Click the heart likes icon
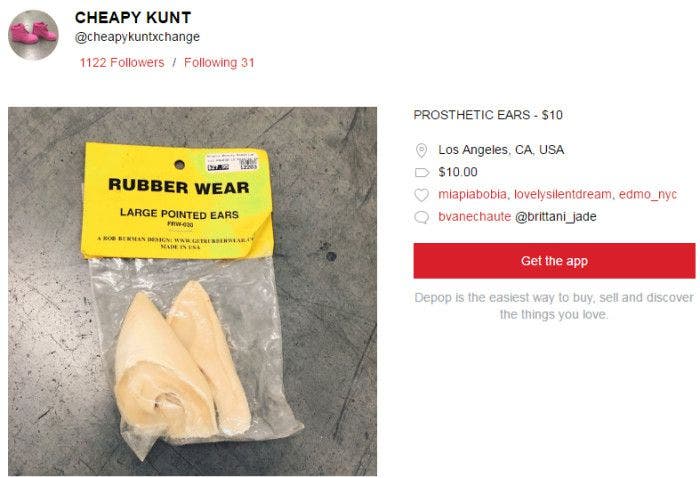 click(x=421, y=195)
